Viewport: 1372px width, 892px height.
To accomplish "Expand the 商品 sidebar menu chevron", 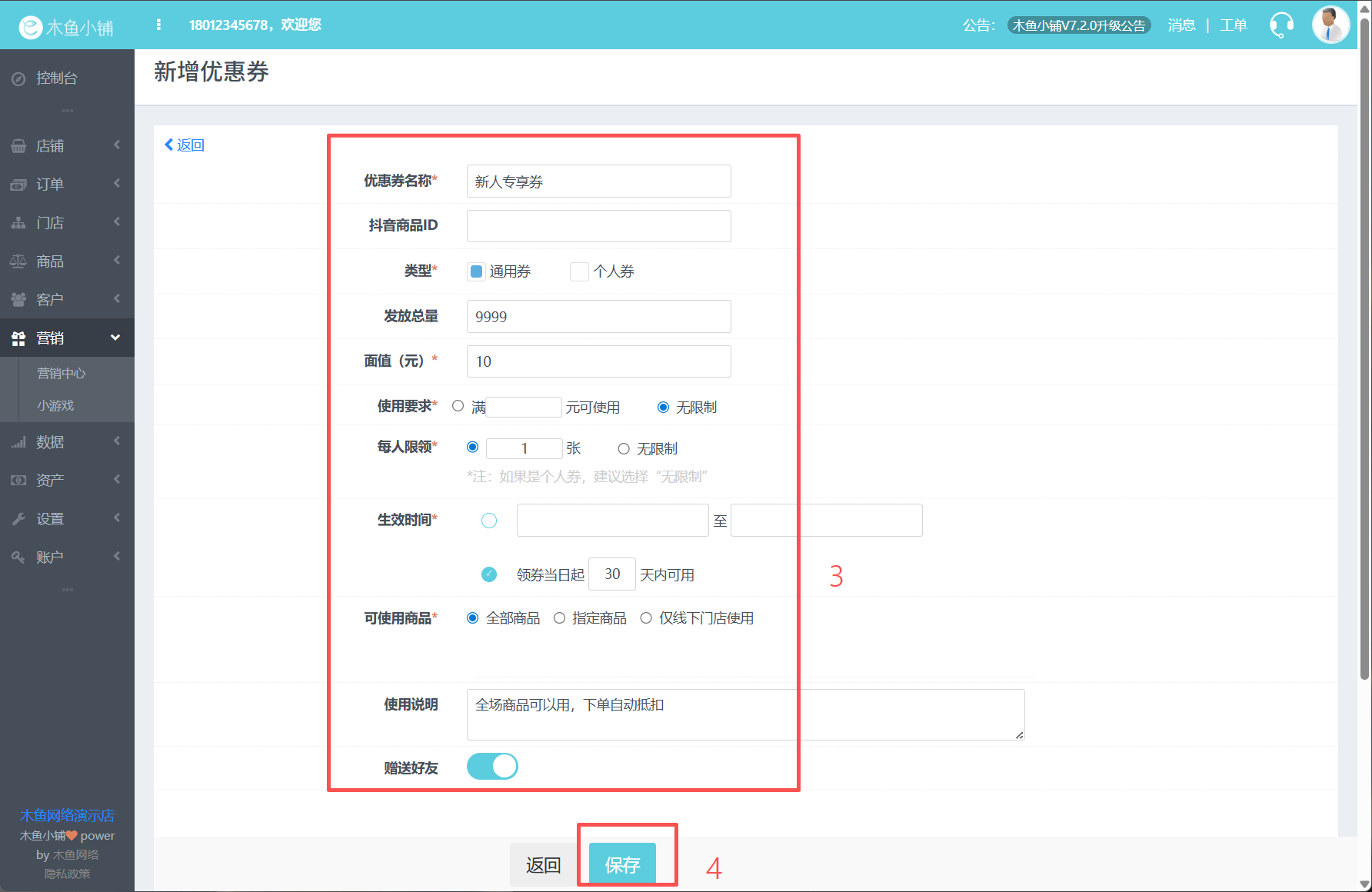I will coord(117,261).
